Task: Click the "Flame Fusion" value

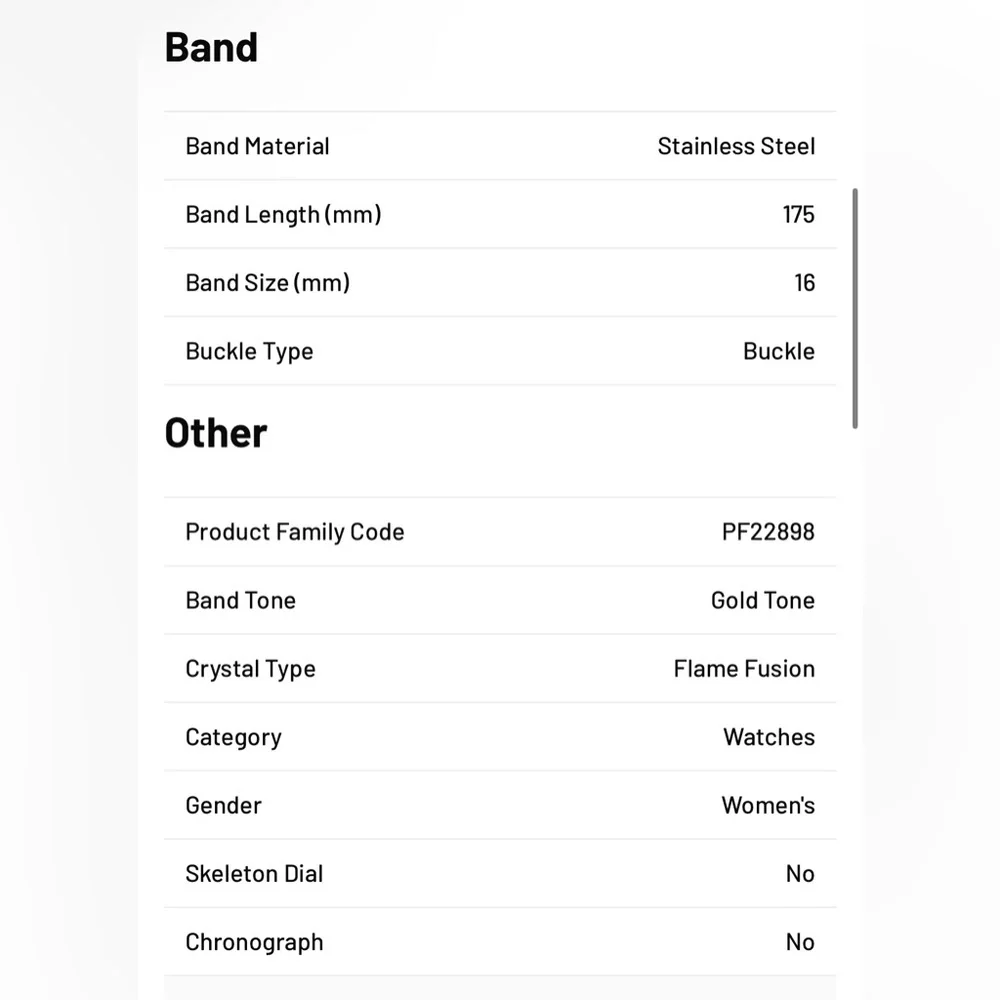Action: [744, 669]
